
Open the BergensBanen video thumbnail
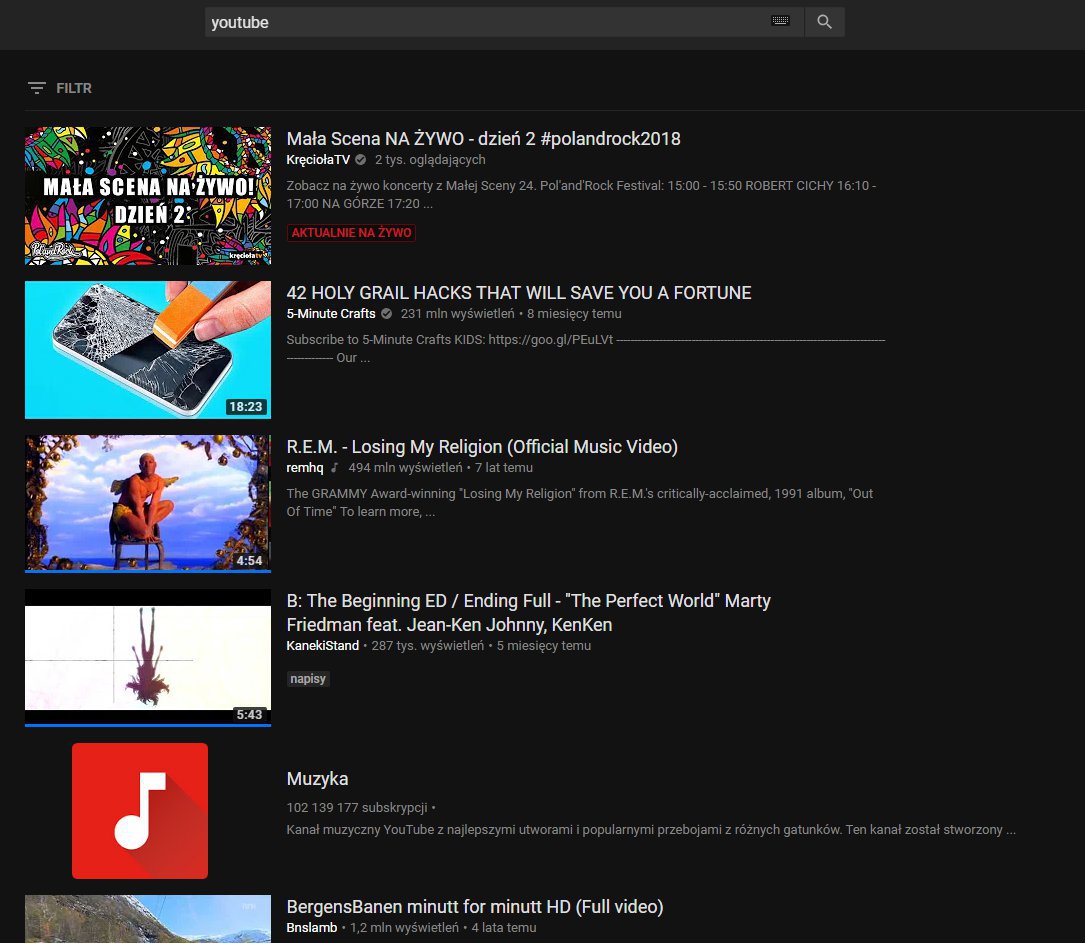(x=148, y=919)
